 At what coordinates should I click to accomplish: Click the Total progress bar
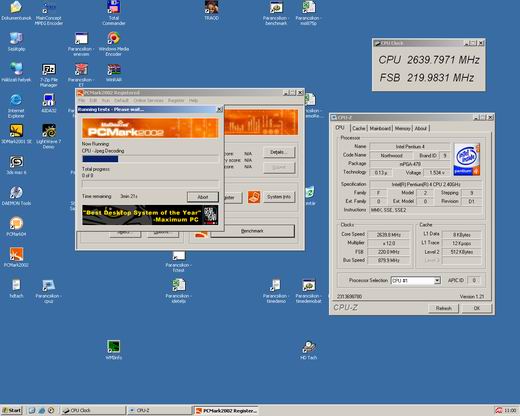(150, 184)
